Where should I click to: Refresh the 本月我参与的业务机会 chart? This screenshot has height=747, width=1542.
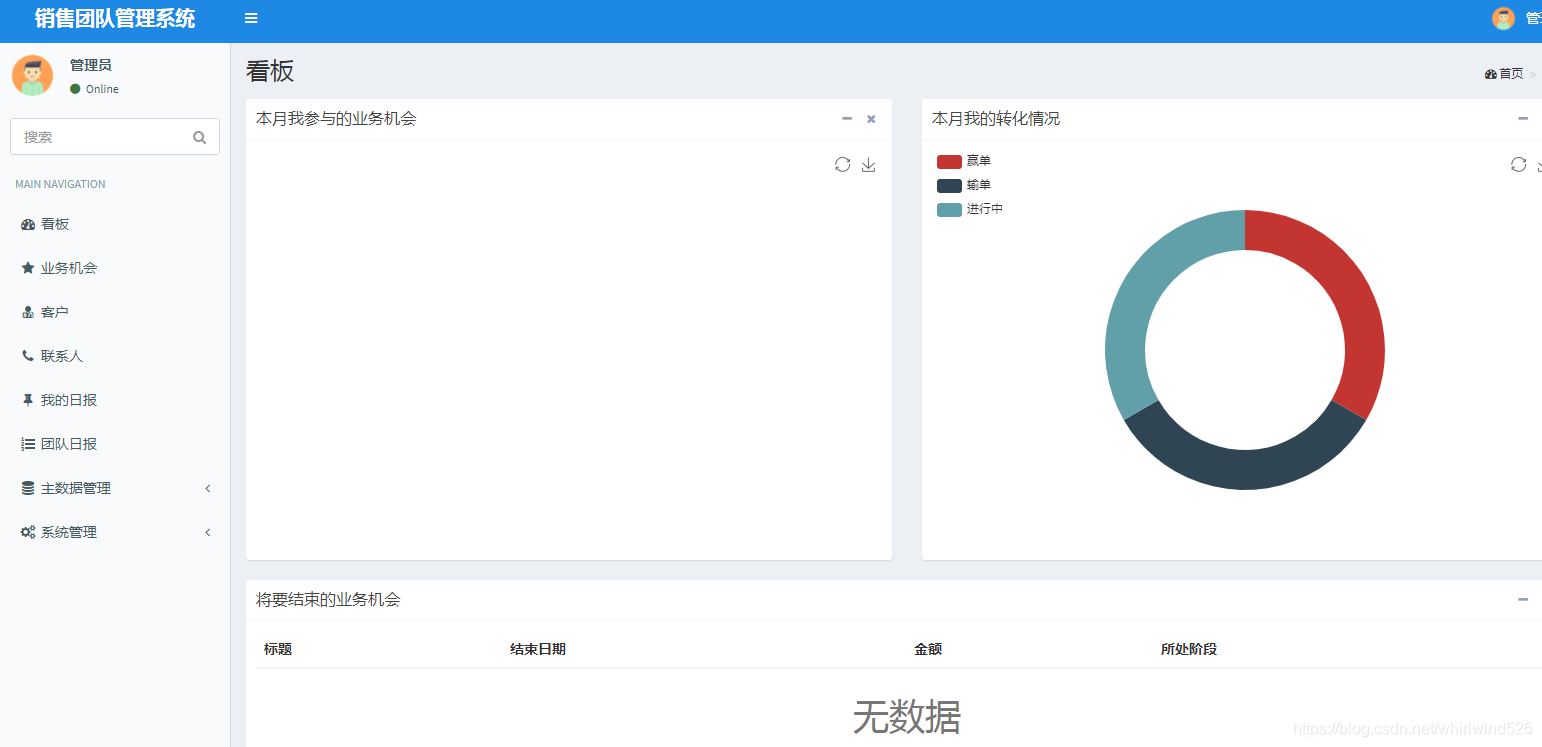(842, 165)
